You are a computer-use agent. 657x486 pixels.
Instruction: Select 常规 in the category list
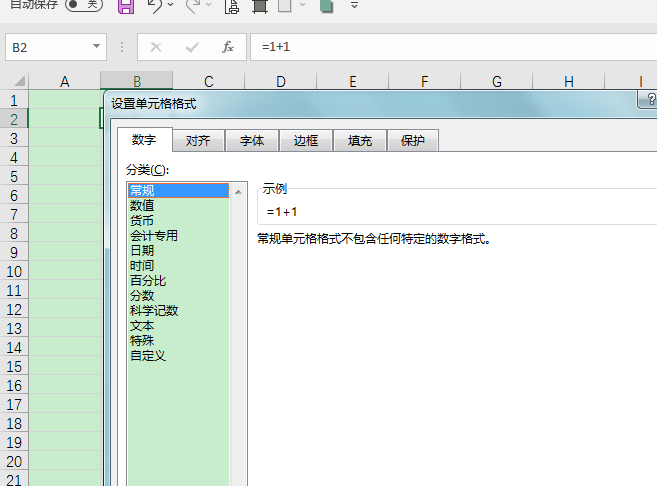[178, 191]
